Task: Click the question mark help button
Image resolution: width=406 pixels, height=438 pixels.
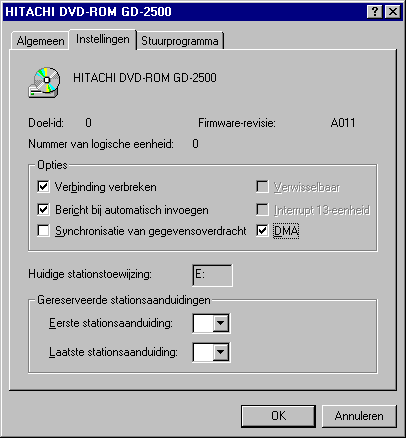Action: [375, 12]
